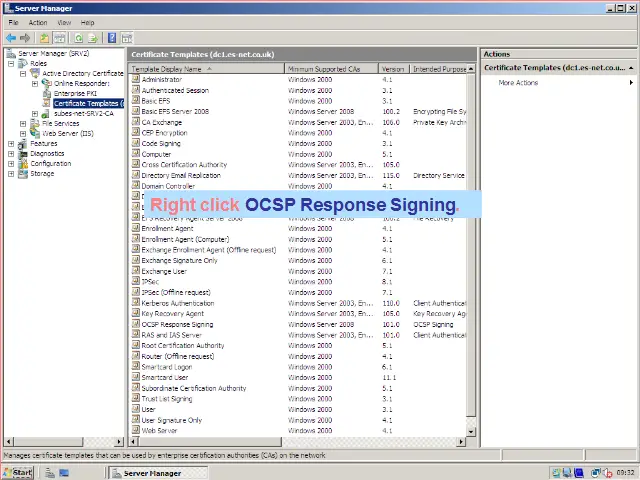Click the Up one level folder icon
This screenshot has width=640, height=480.
coord(44,38)
